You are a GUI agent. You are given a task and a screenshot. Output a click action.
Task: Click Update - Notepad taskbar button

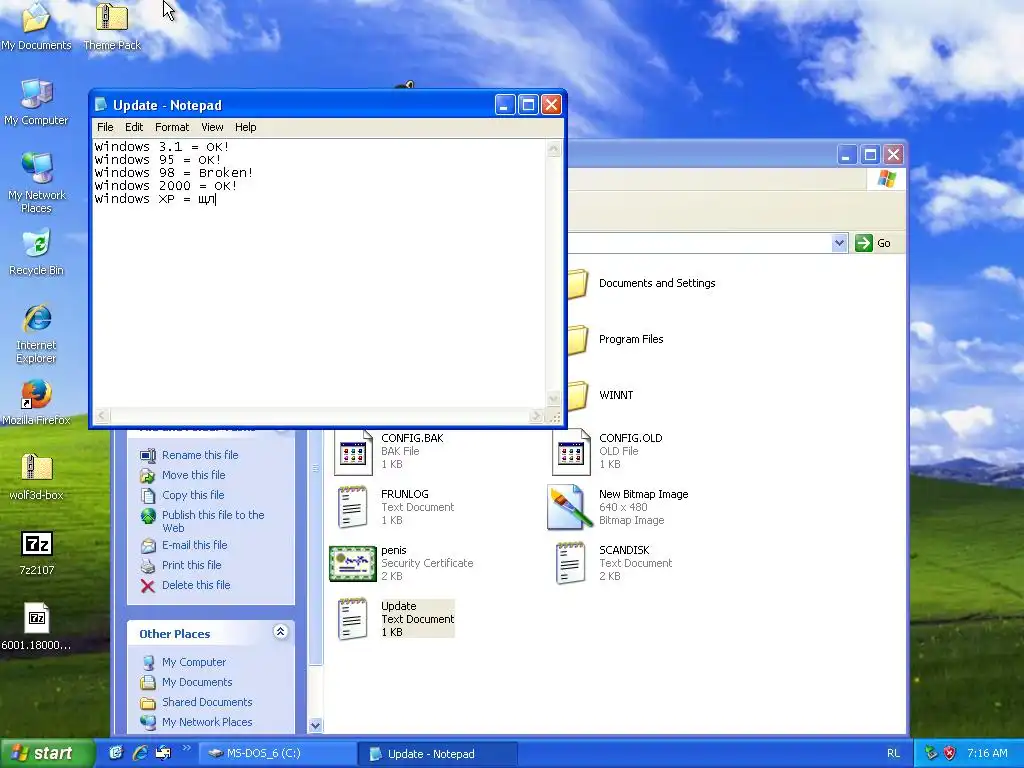click(438, 754)
